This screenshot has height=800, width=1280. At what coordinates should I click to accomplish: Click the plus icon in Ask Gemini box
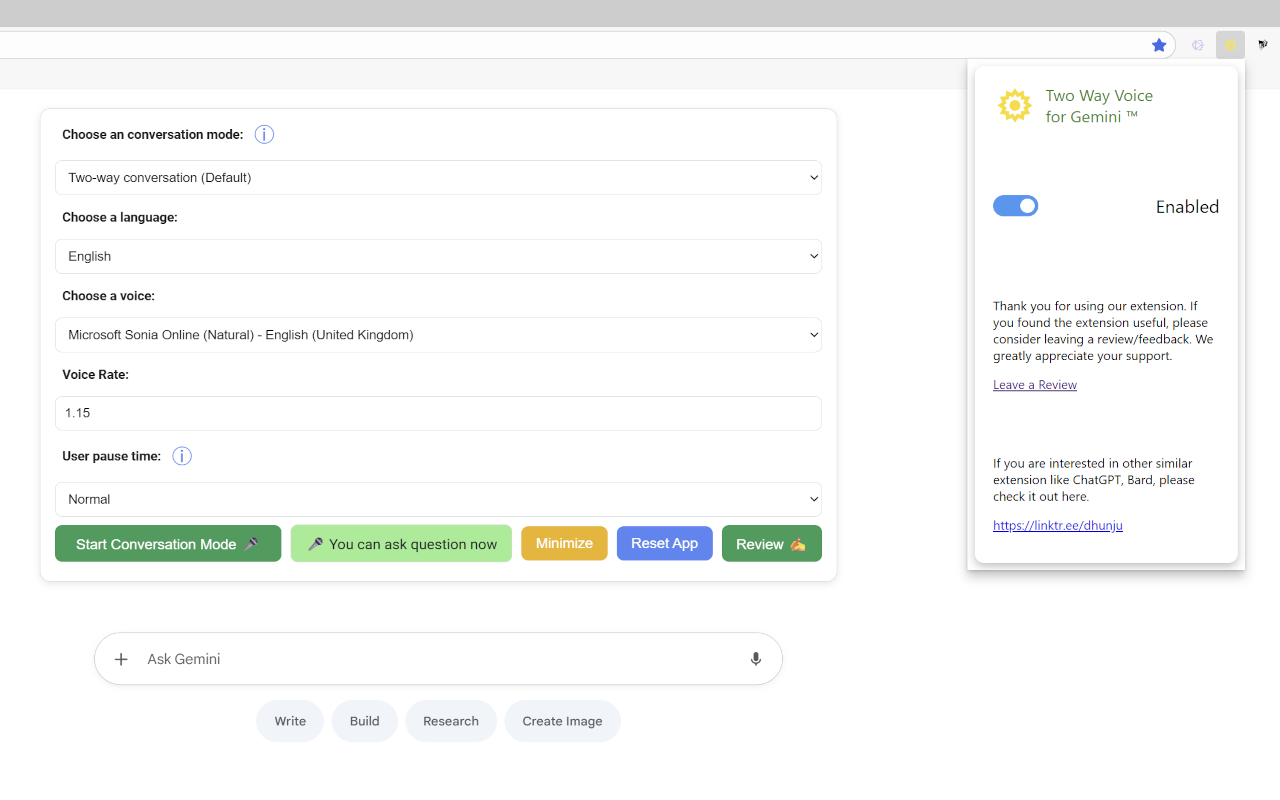(x=121, y=659)
